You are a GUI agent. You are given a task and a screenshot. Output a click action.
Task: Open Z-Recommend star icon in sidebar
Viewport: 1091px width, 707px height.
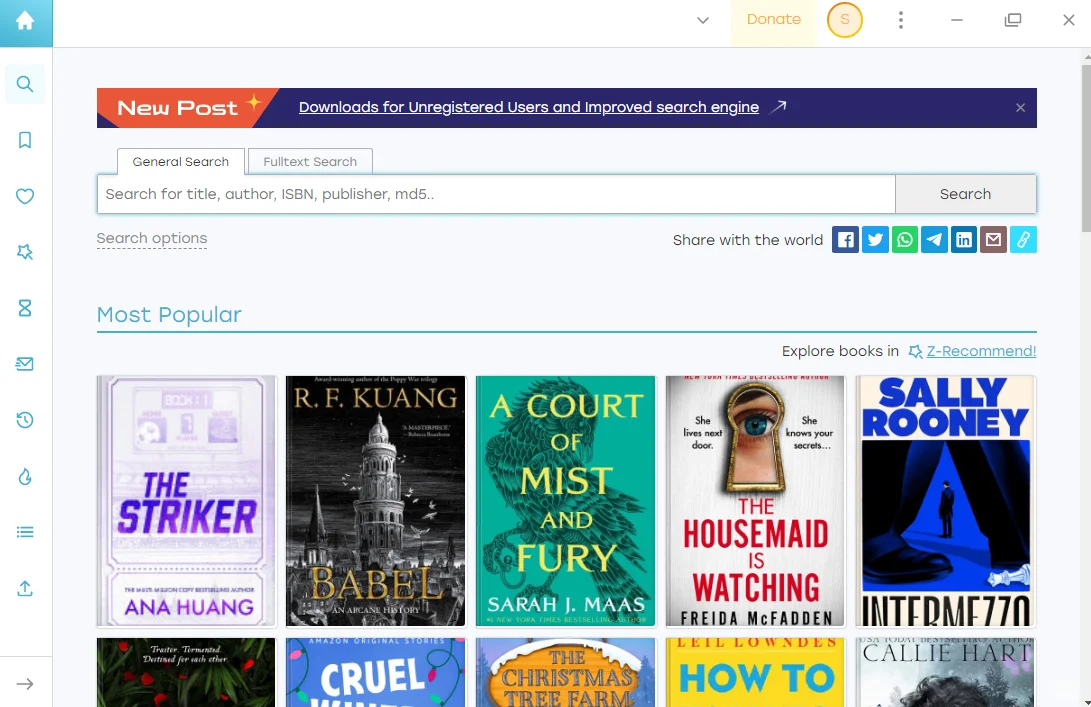[25, 252]
